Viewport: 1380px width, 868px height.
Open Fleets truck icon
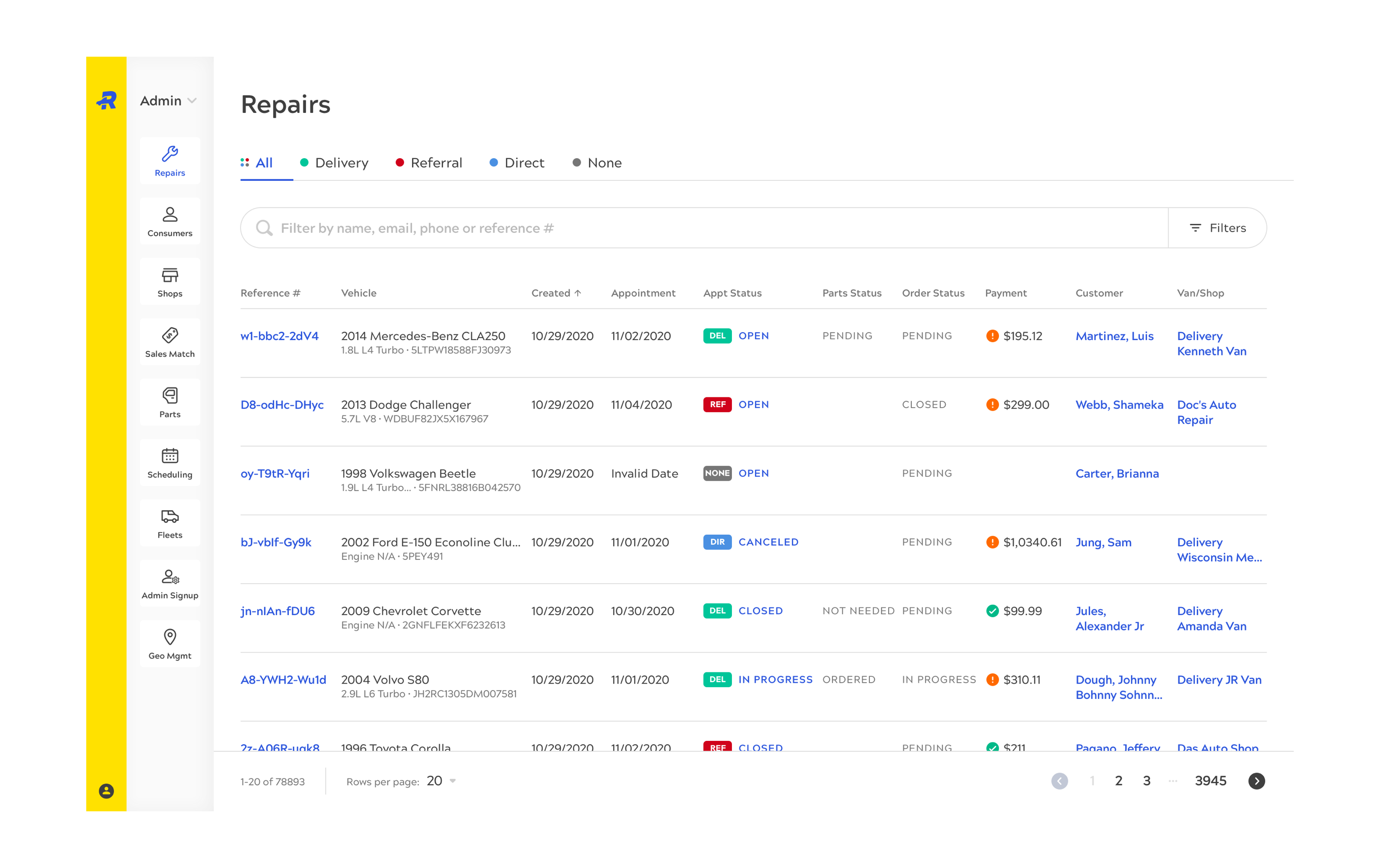[170, 523]
